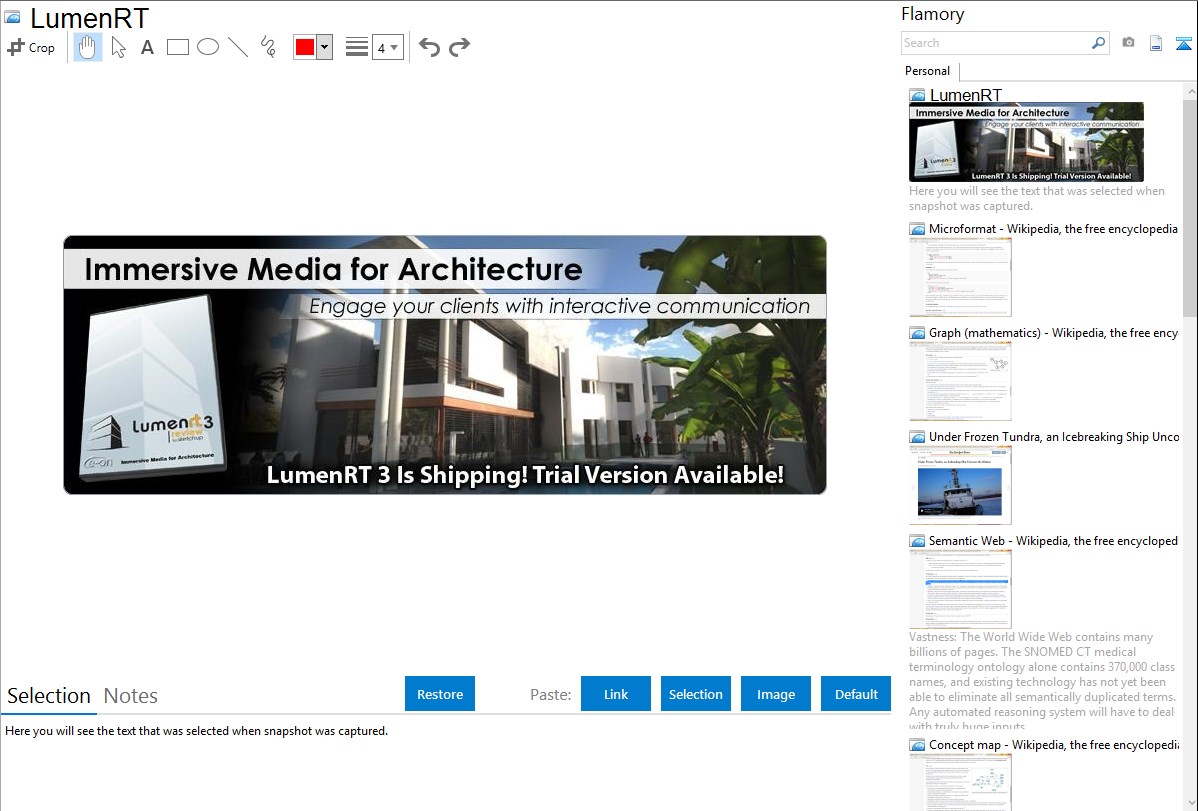
Task: Click the icon beside Concept map entry
Action: tap(917, 745)
